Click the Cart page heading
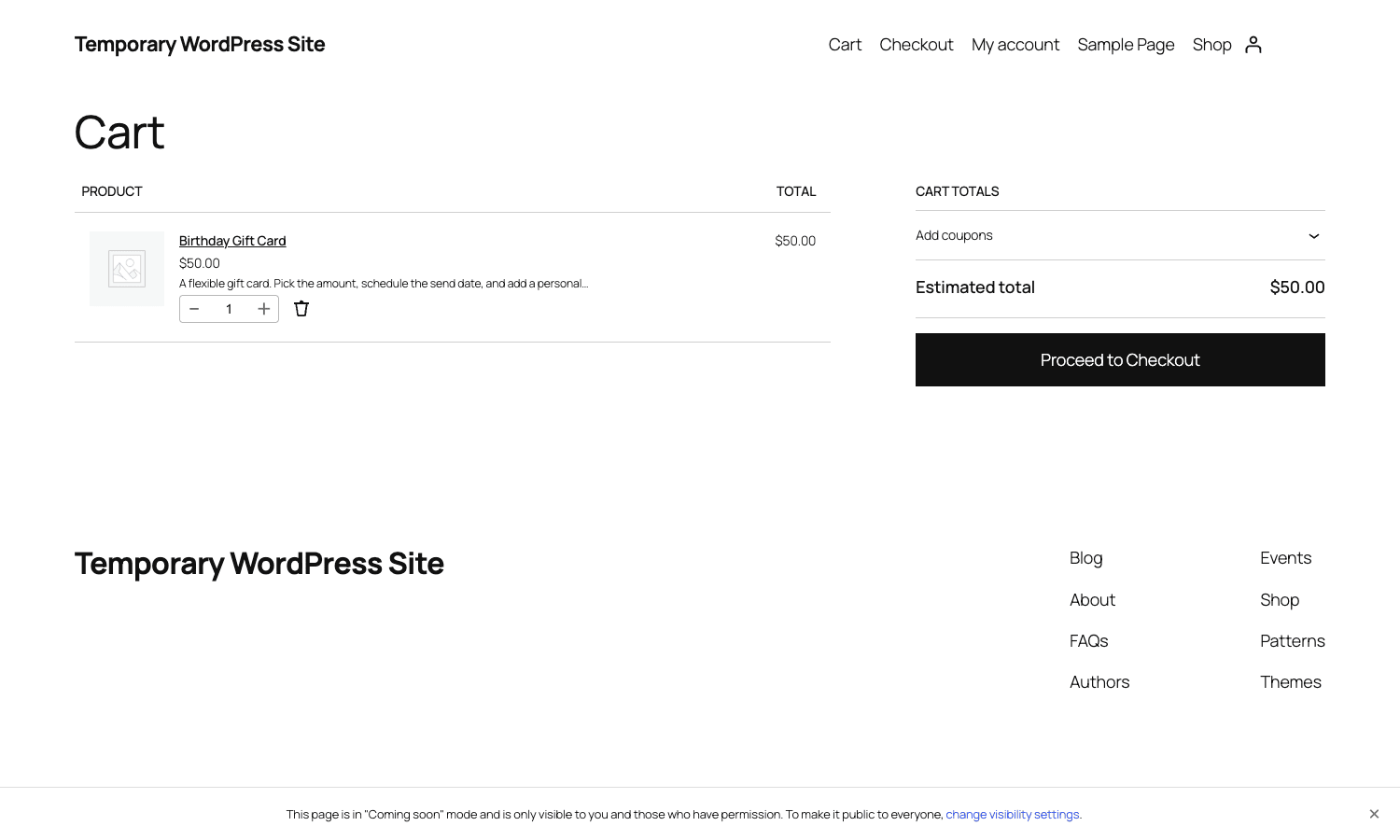This screenshot has height=840, width=1400. pyautogui.click(x=119, y=133)
